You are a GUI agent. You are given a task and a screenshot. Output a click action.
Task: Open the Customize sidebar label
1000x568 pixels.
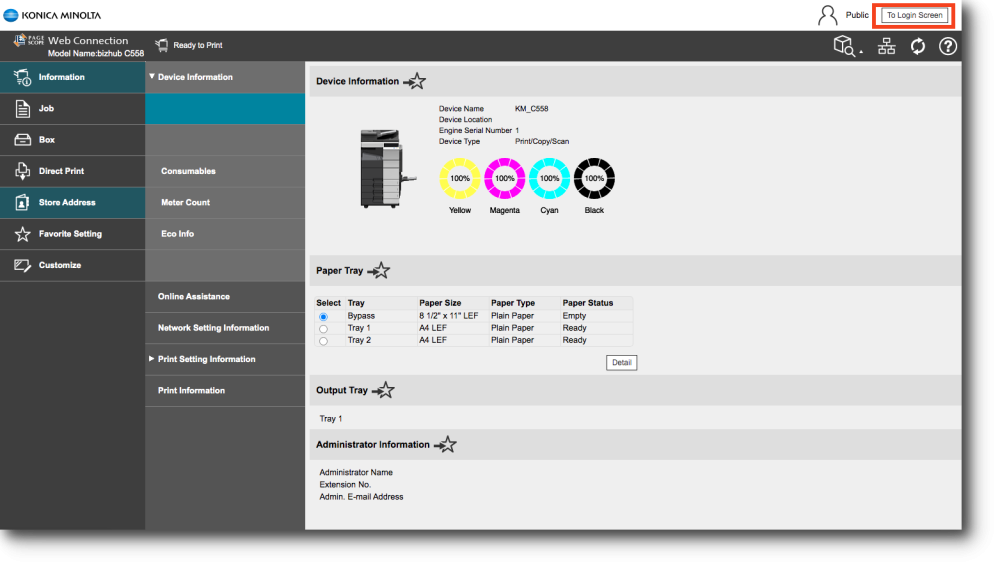tap(60, 265)
